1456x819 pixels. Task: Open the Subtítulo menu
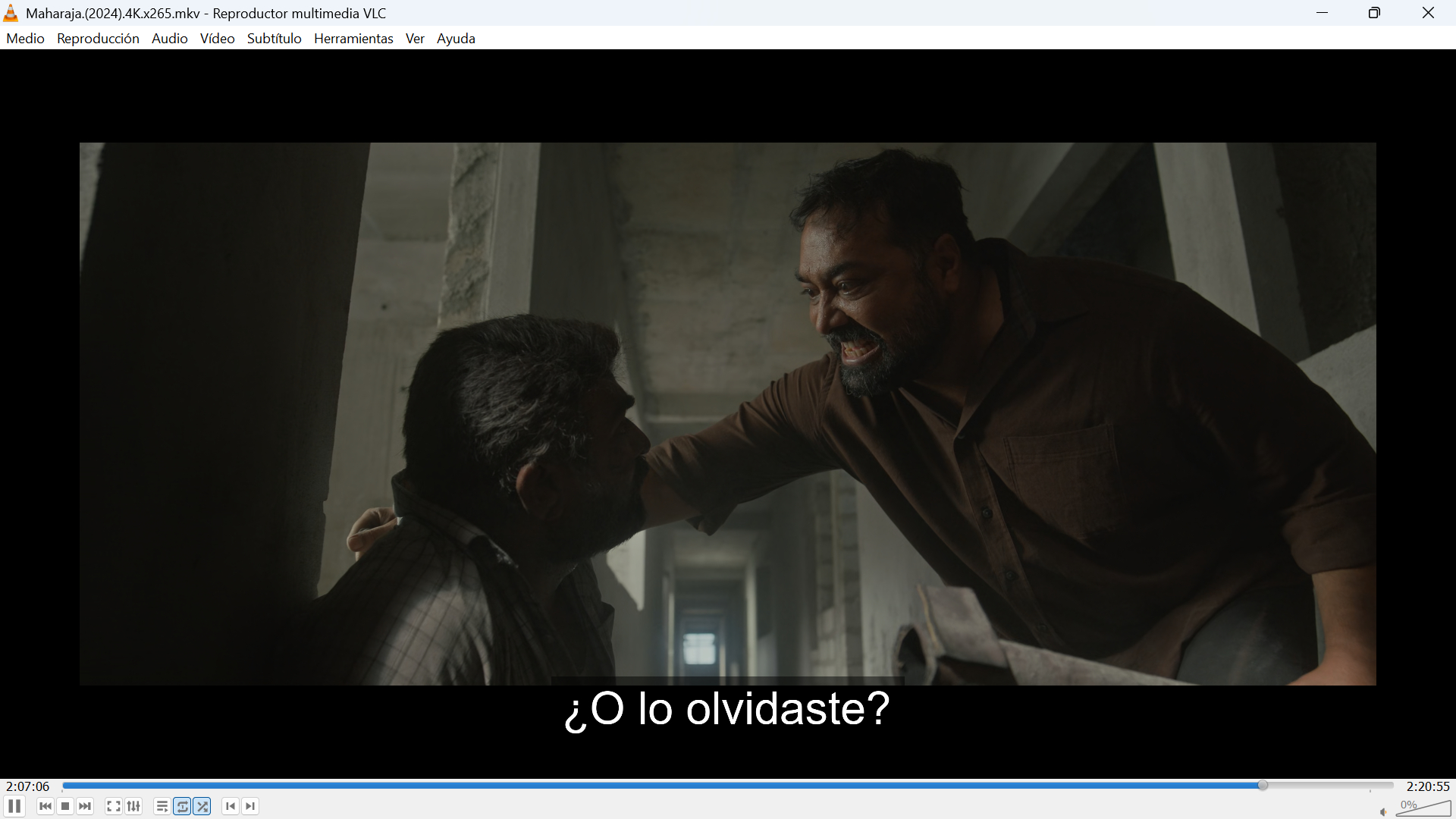coord(274,39)
